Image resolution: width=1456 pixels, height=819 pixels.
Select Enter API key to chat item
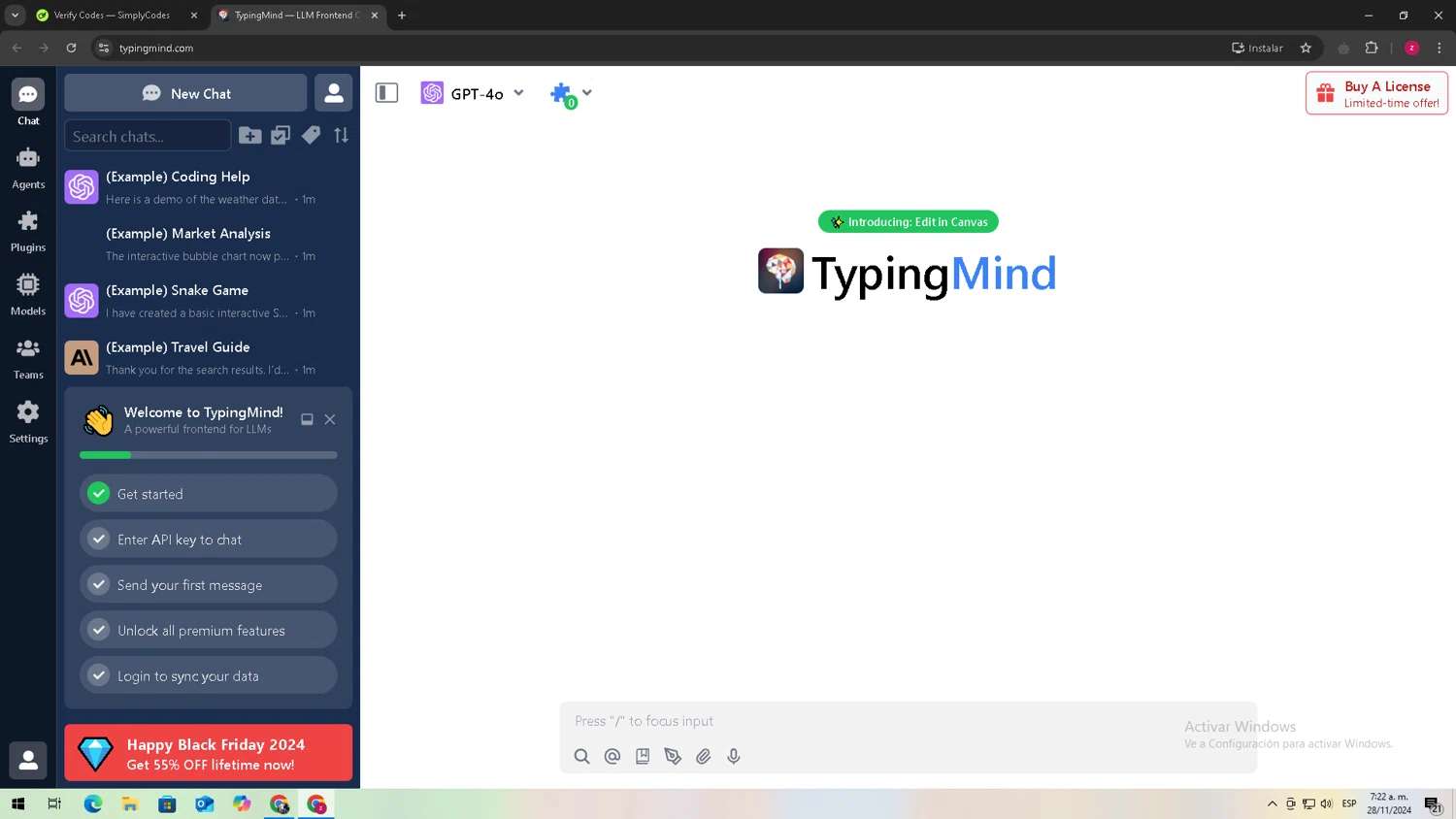[x=209, y=540]
